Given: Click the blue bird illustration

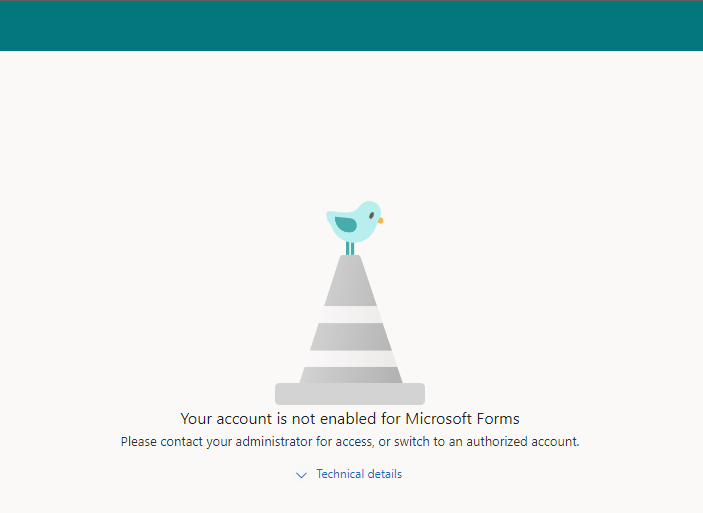Looking at the screenshot, I should 352,223.
